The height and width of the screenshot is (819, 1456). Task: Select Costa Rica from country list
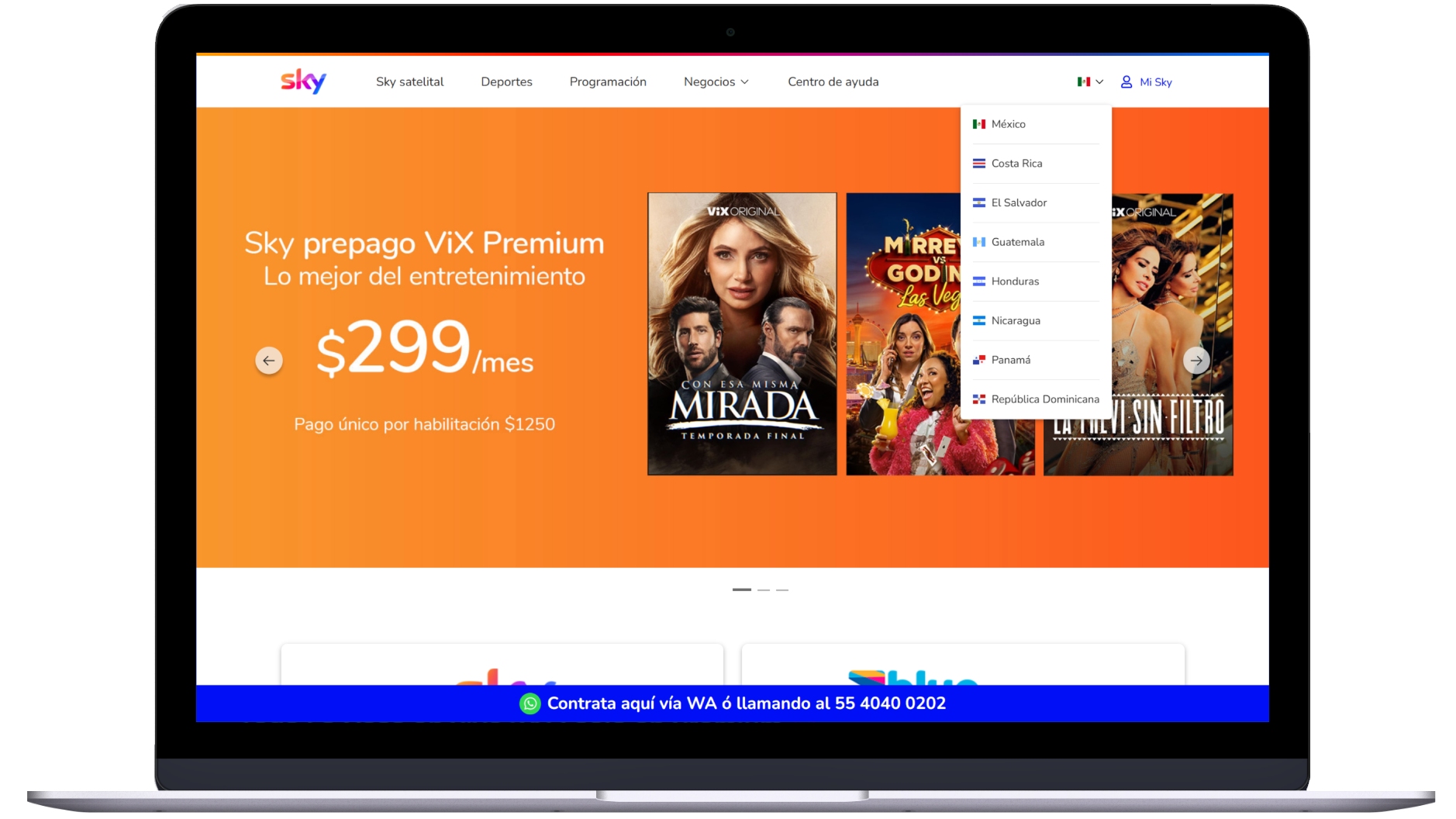(x=1036, y=164)
